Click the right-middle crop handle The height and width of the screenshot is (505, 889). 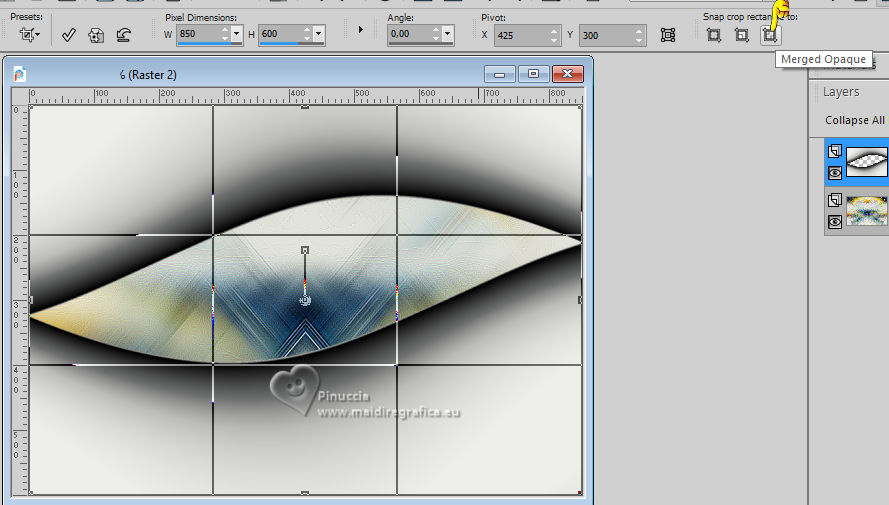[580, 300]
